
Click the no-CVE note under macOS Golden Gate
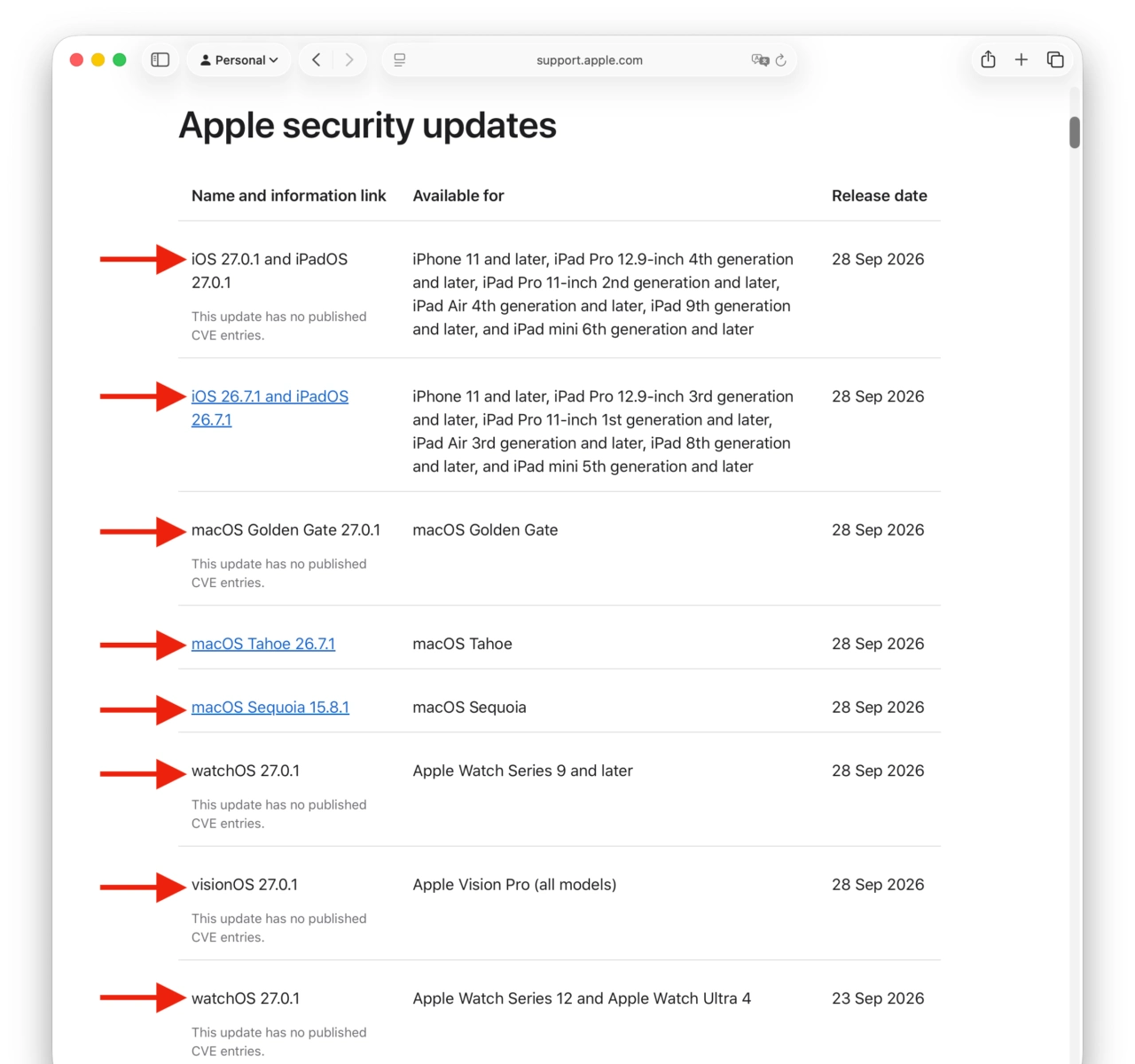pos(279,574)
